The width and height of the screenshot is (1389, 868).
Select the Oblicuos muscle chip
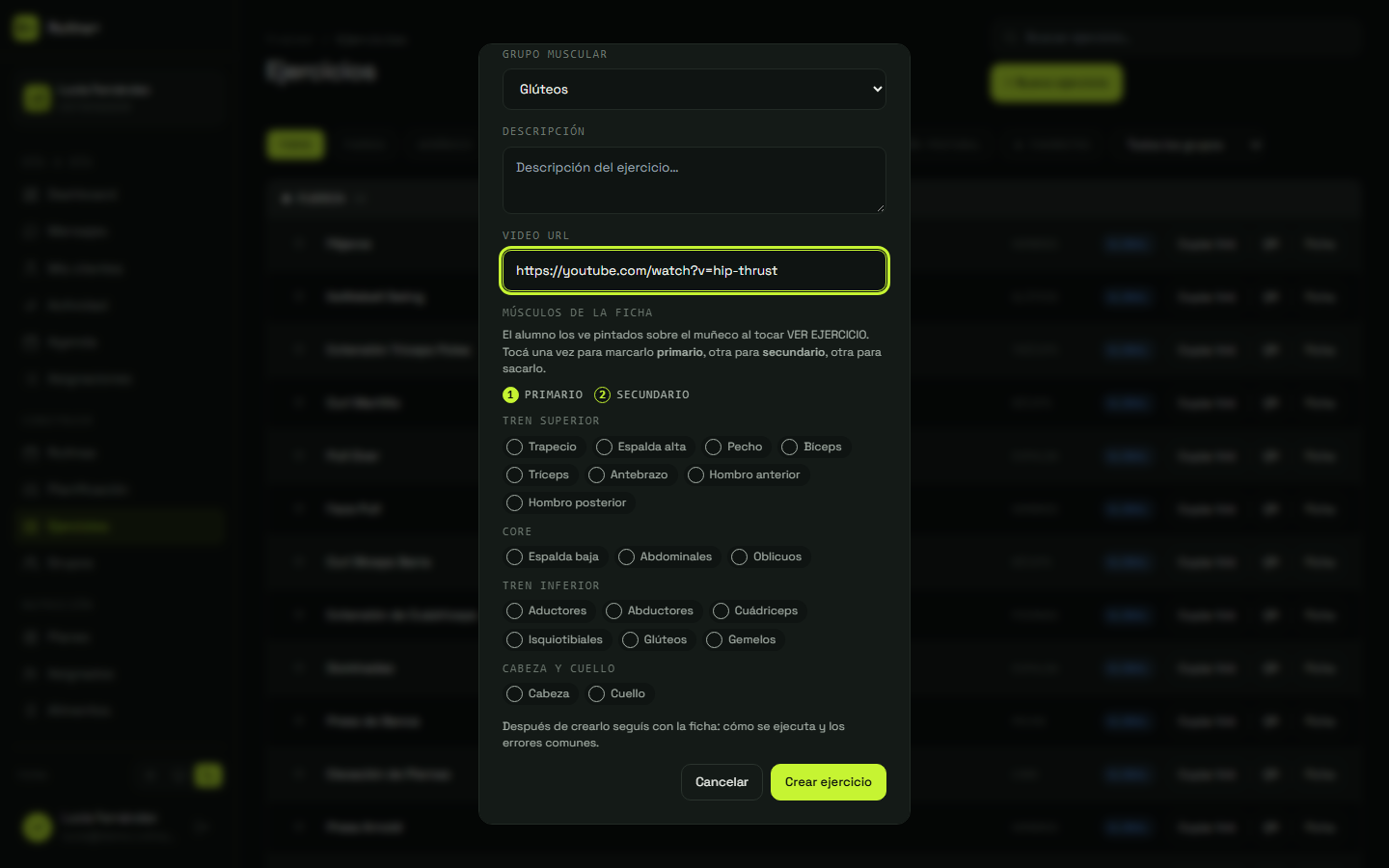pyautogui.click(x=768, y=556)
